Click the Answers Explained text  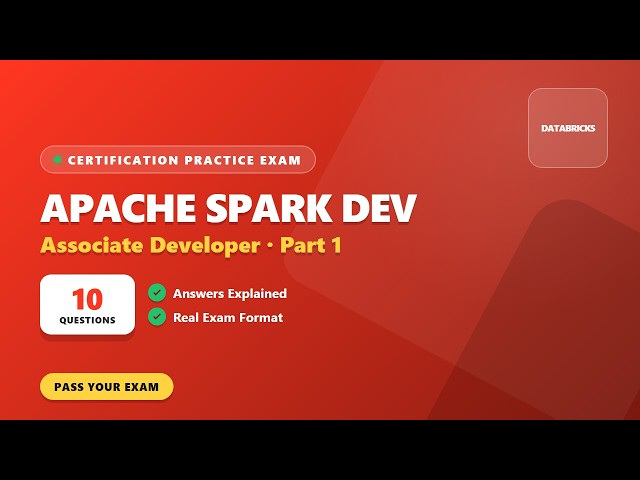tap(230, 293)
